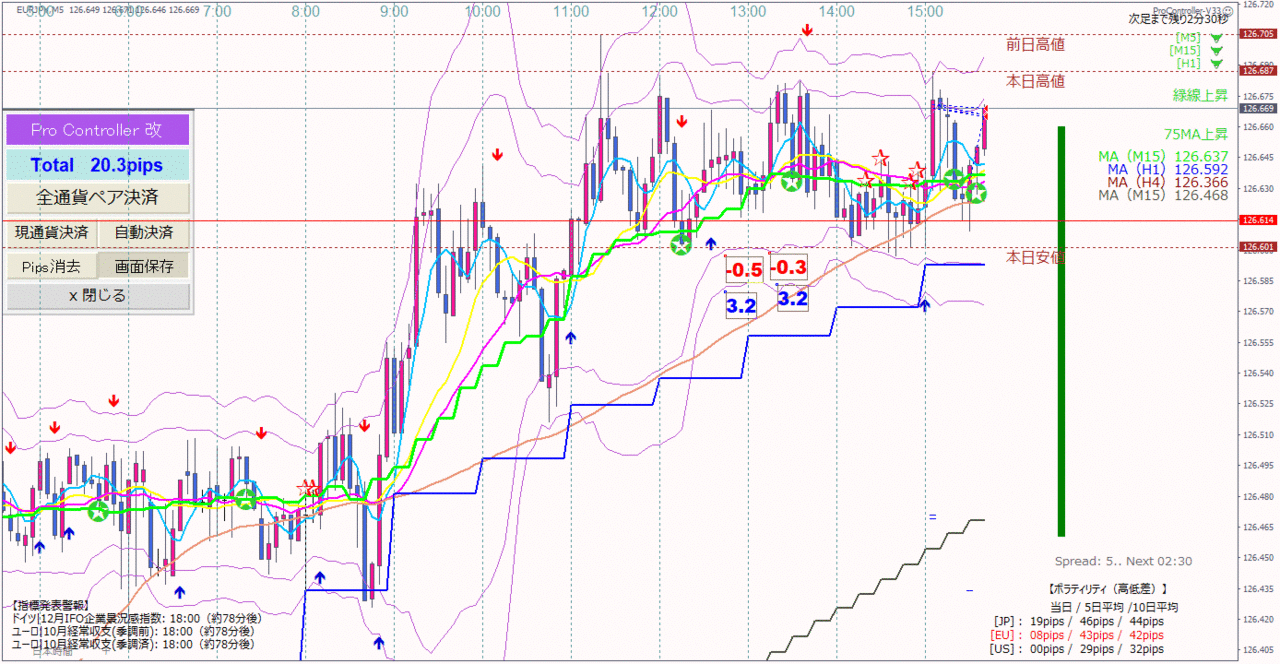Click the M15 trend down-arrow icon
Viewport: 1280px width, 664px height.
1216,51
